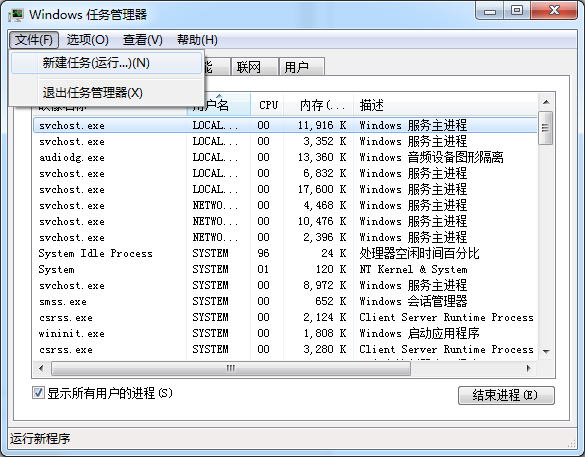Click the NT Kernel & System description

413,269
